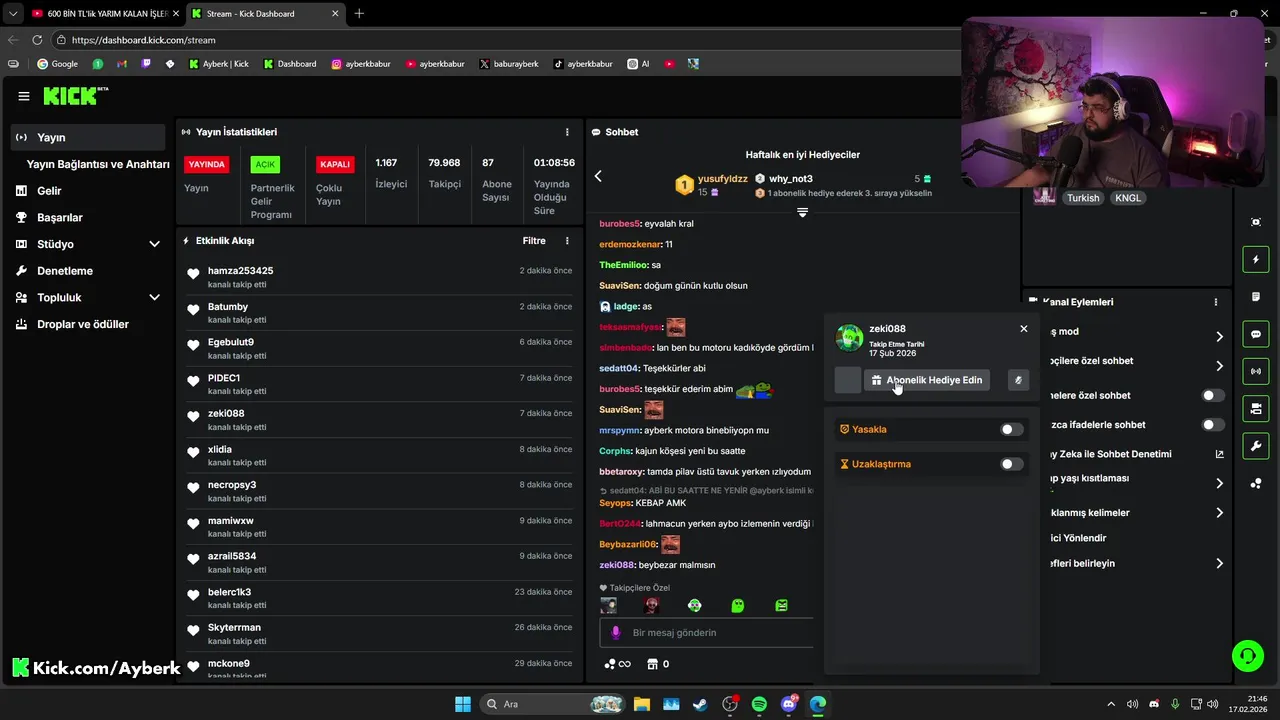Collapse the weekly gifters bar arrow
Screen dimensions: 1280x720
(802, 212)
